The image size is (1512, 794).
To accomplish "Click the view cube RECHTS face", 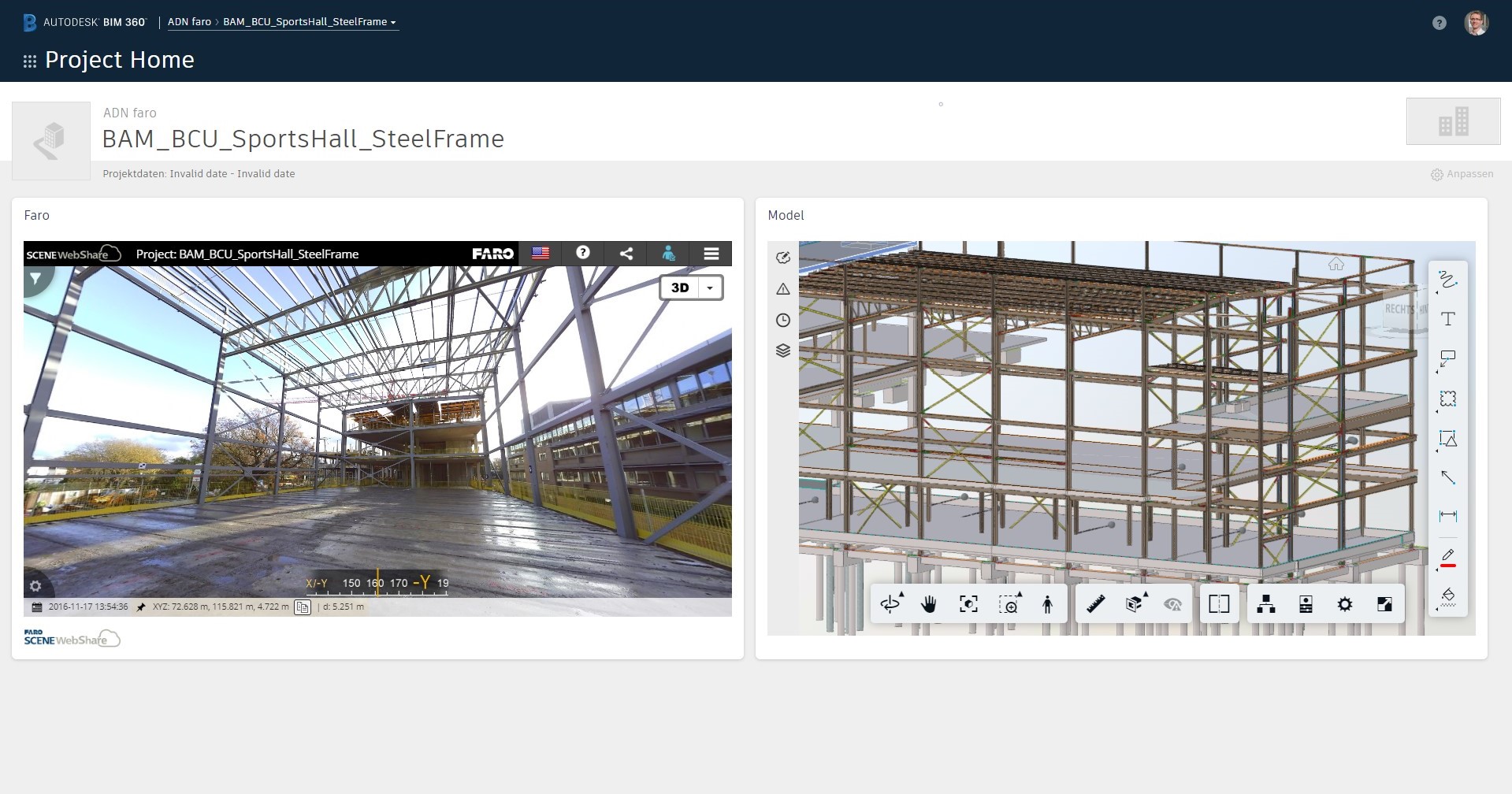I will pos(1401,310).
